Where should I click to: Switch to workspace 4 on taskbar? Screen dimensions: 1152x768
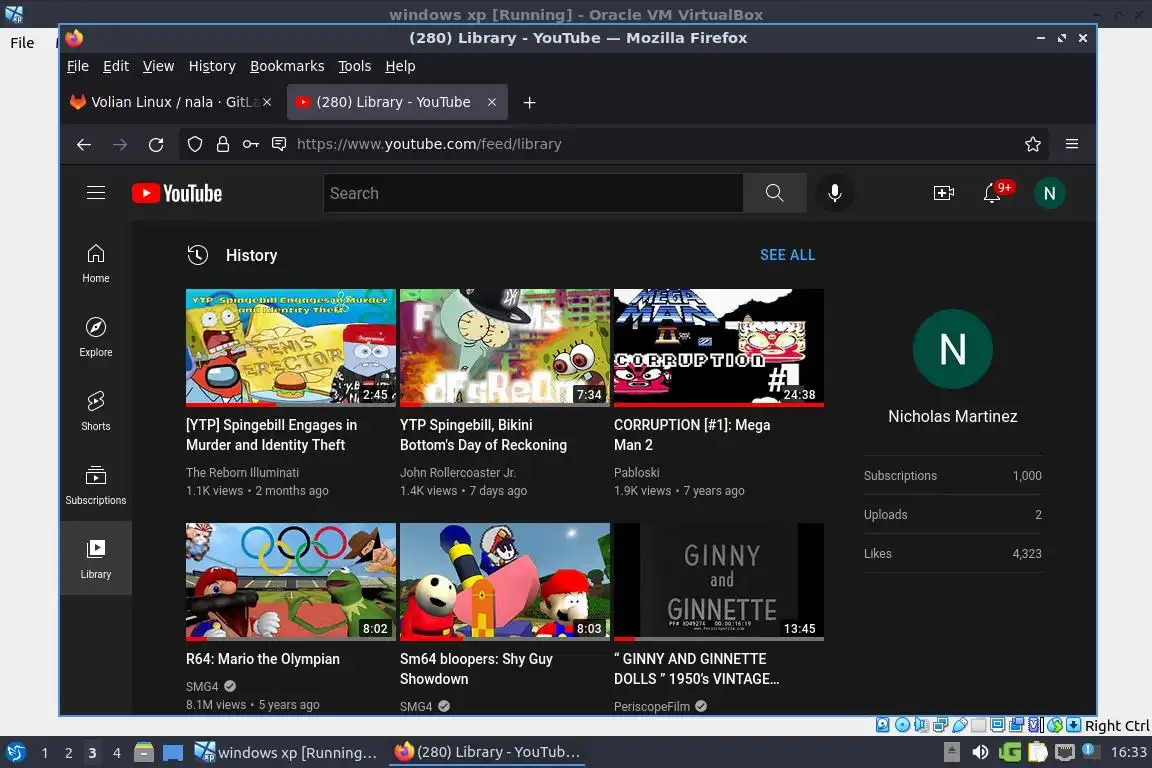pos(116,753)
